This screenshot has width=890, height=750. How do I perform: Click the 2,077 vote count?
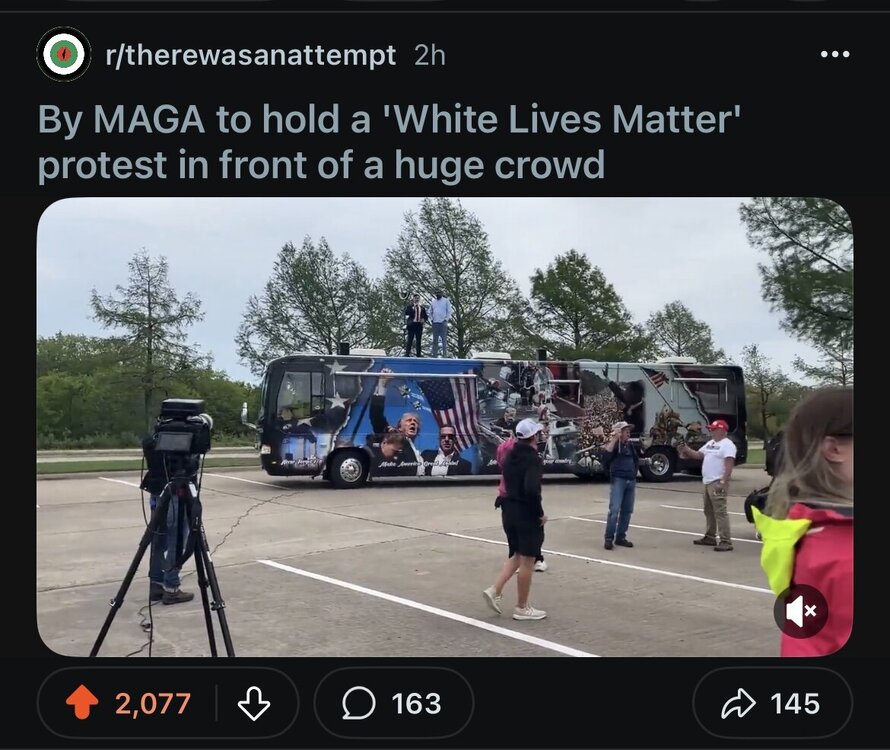point(153,703)
